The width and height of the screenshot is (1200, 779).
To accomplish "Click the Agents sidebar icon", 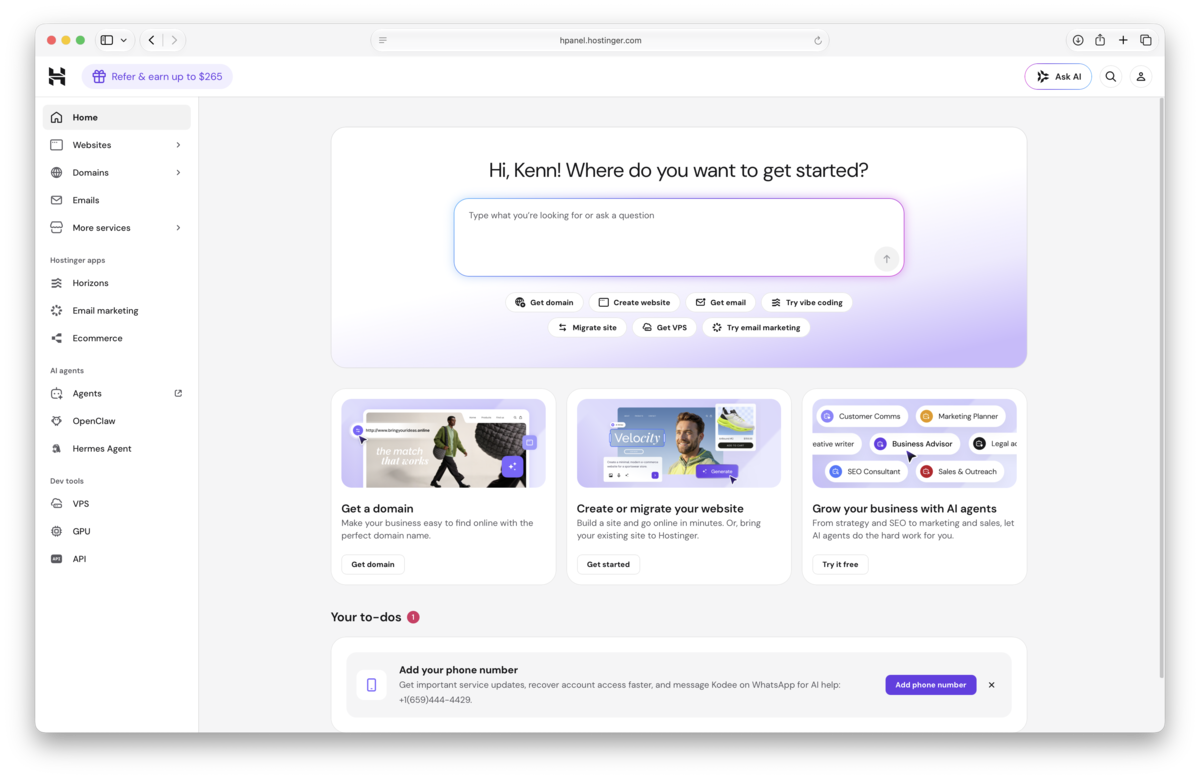I will click(57, 393).
